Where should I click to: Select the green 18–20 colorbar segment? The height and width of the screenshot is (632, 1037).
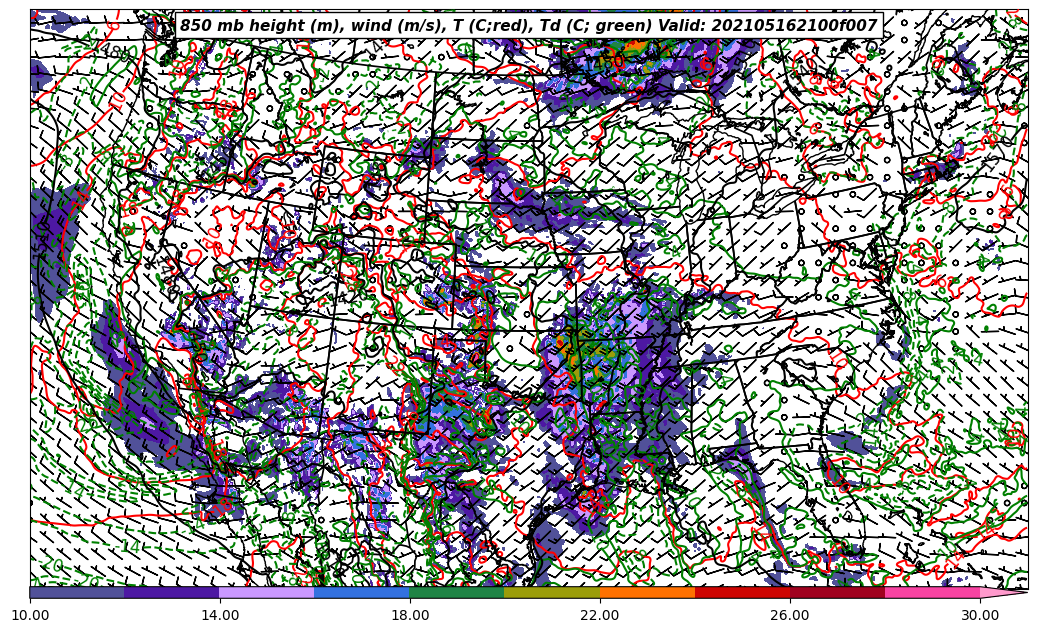coord(457,592)
